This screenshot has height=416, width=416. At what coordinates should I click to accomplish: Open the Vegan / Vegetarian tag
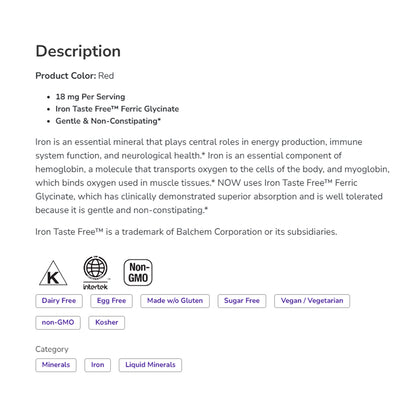[x=312, y=301]
